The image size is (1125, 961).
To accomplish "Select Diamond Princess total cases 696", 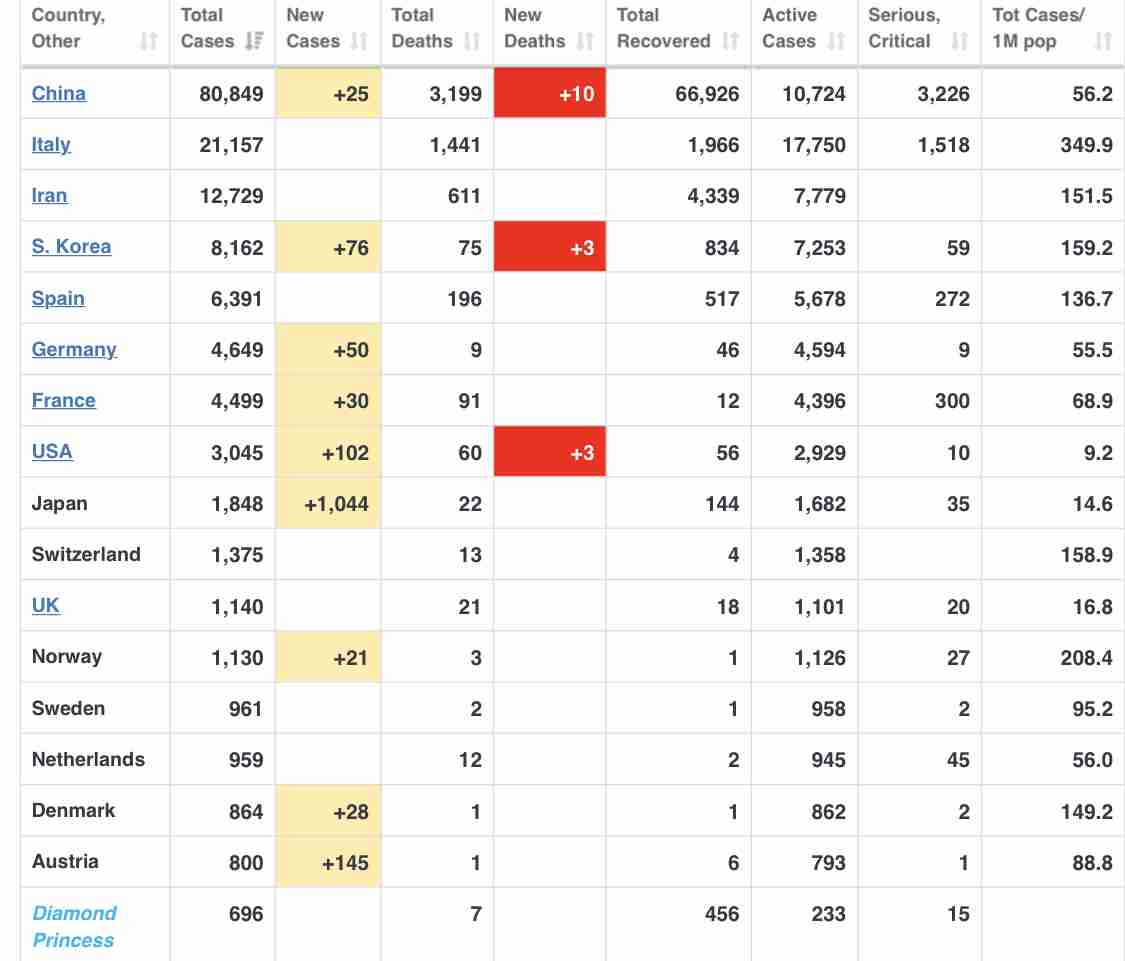I will [x=245, y=914].
